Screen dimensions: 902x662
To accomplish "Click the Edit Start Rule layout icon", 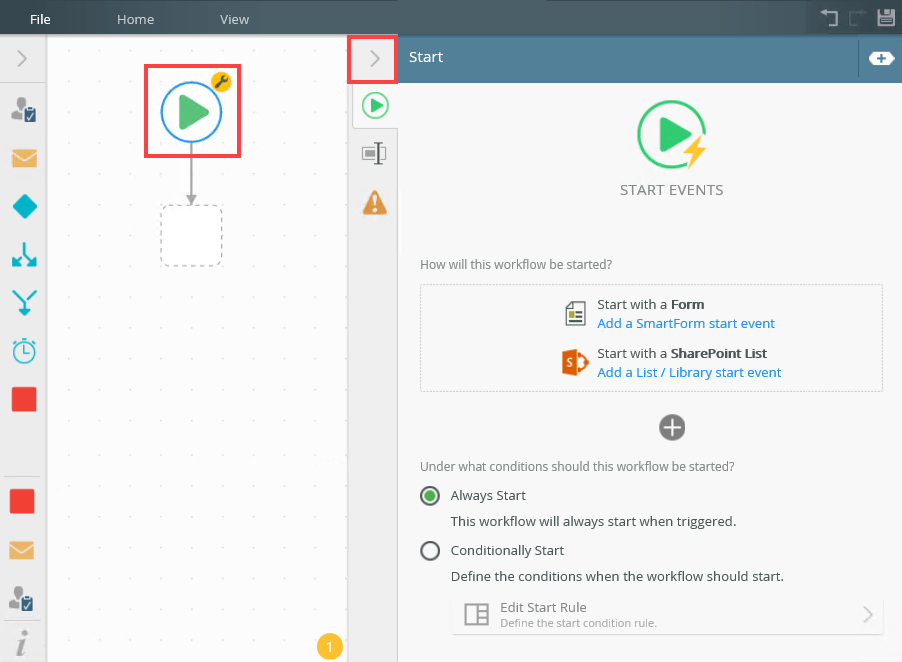I will [476, 615].
